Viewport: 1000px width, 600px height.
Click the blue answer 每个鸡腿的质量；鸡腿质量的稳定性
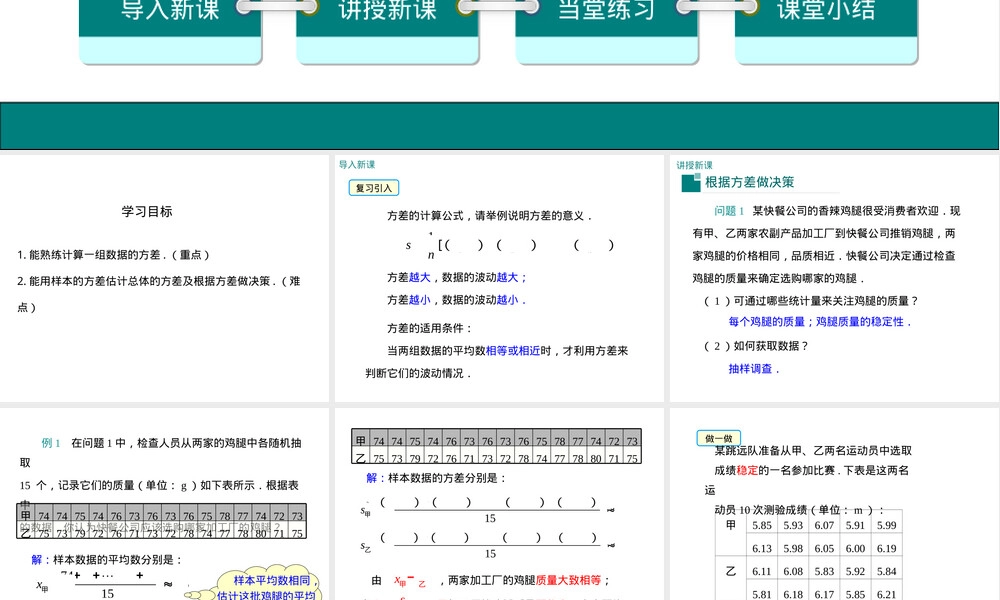pyautogui.click(x=820, y=322)
